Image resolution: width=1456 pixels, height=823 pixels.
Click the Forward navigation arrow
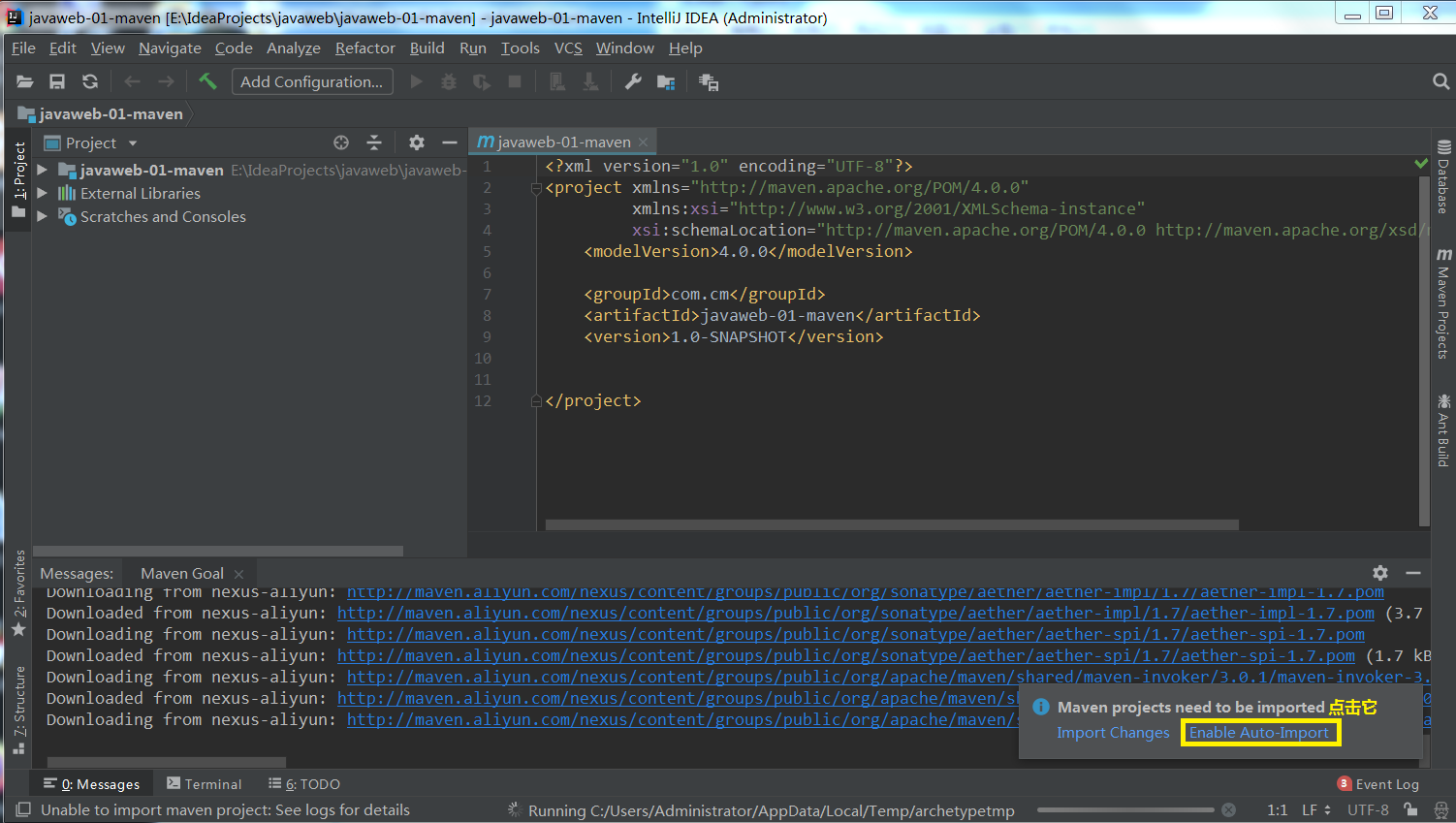click(167, 82)
